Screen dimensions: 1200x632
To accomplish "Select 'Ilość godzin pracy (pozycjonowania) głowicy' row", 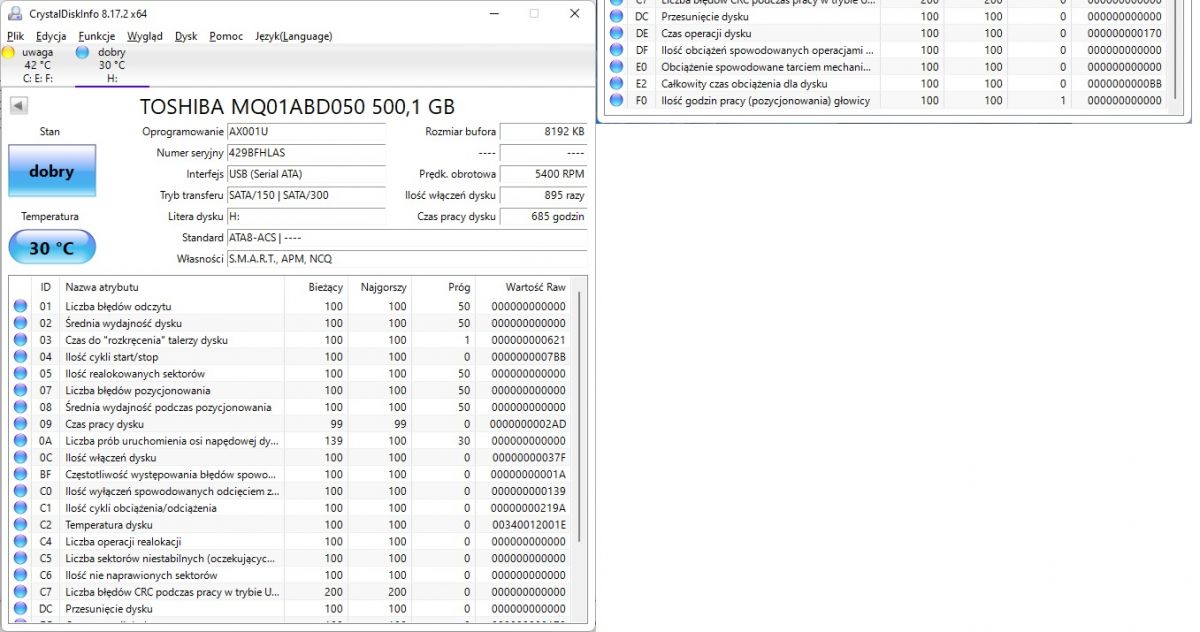I will (x=885, y=101).
